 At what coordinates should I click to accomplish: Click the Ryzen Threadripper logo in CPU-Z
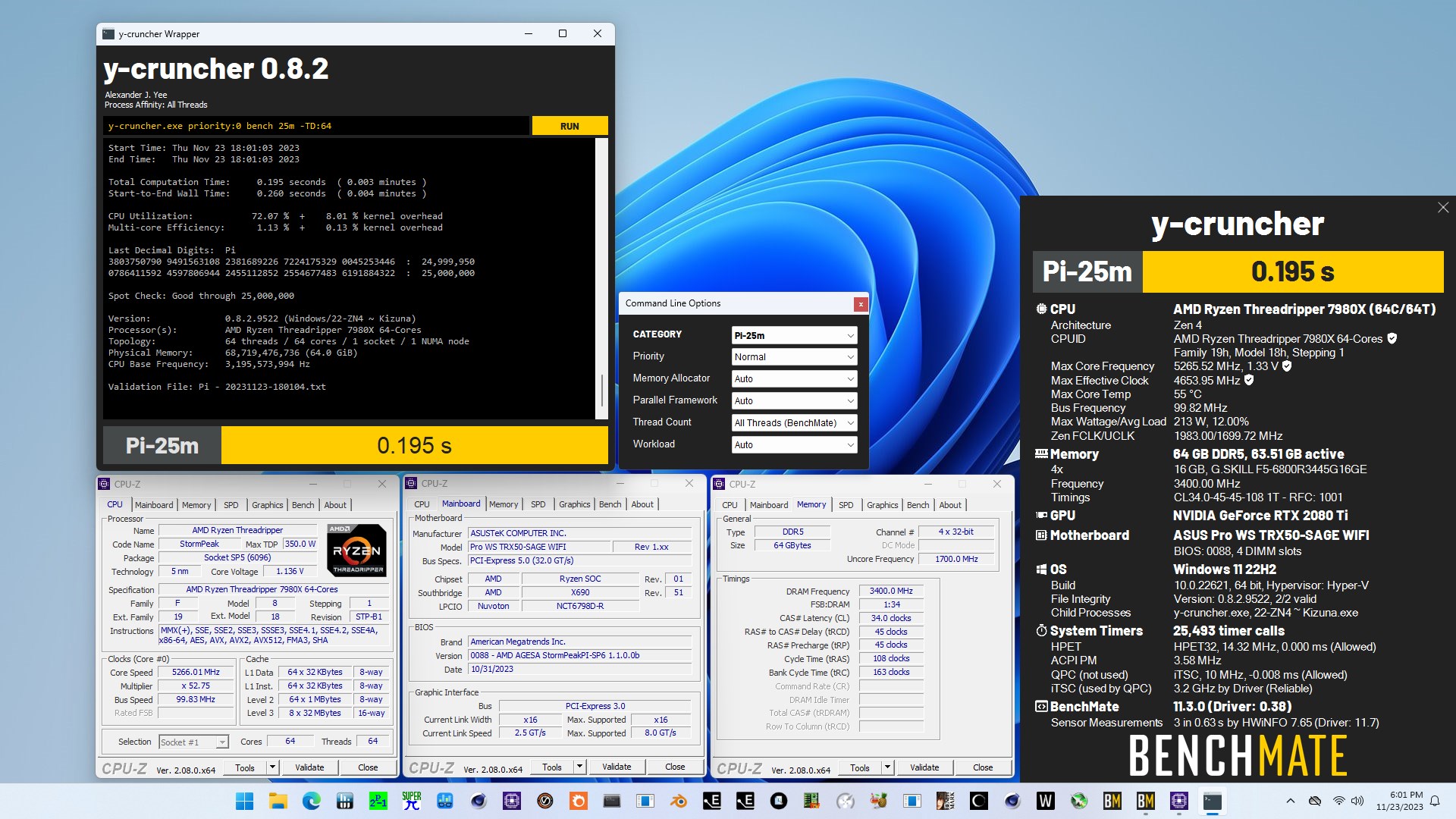(x=357, y=550)
